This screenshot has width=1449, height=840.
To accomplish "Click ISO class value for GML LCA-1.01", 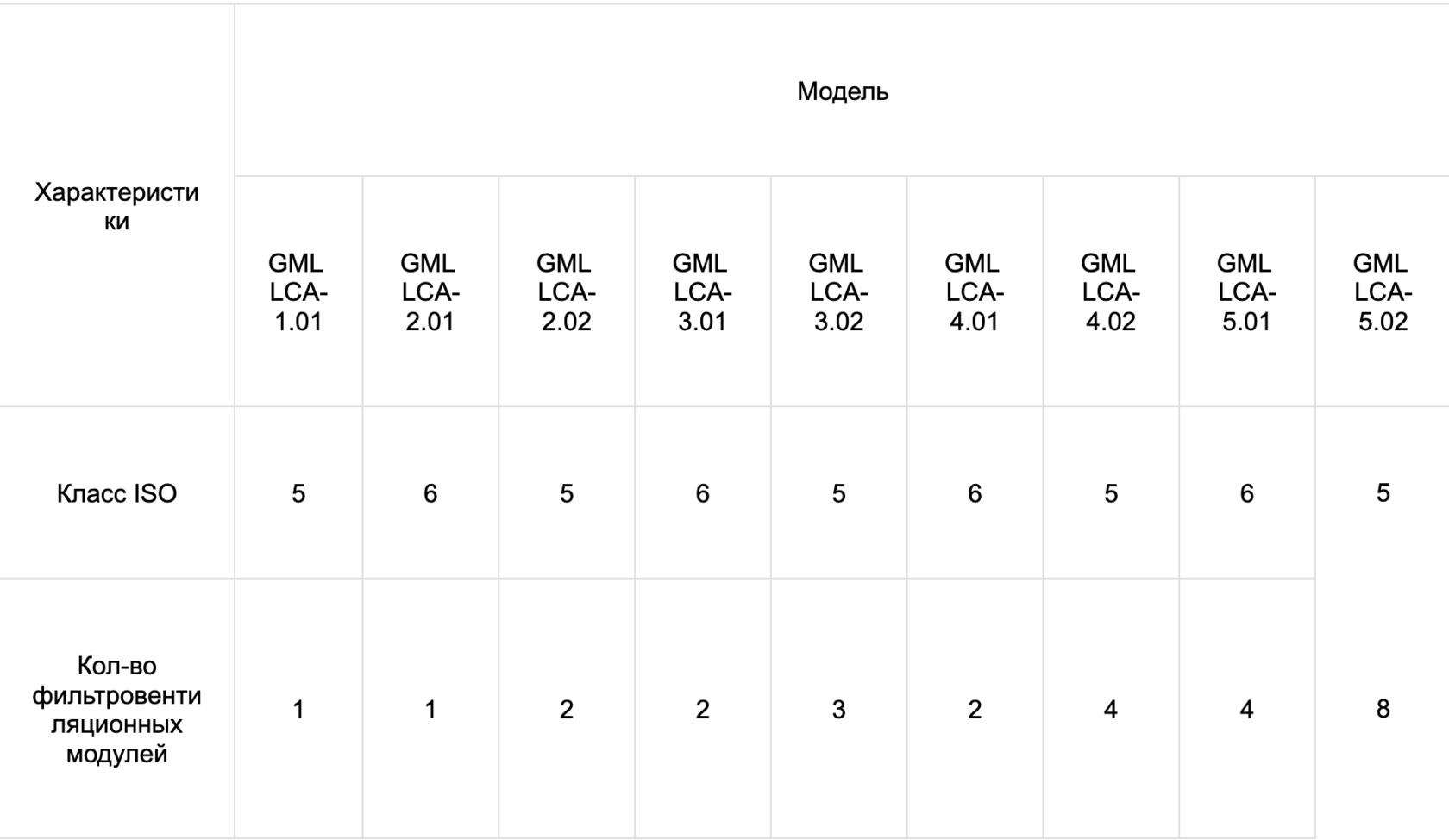I will [298, 493].
